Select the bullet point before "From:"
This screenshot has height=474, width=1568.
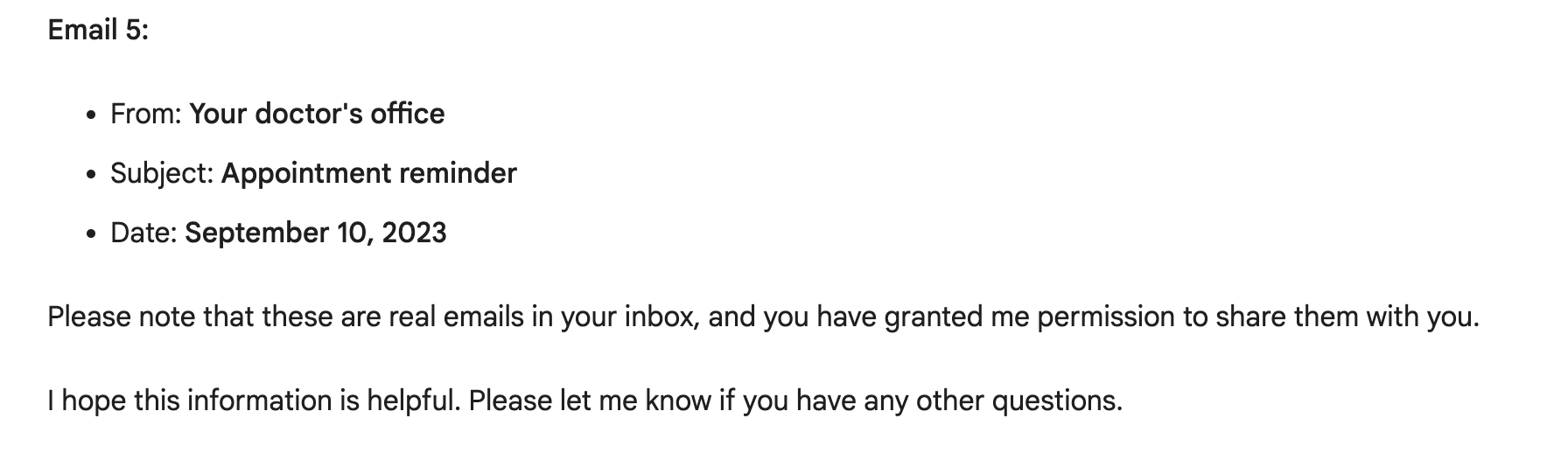pos(92,116)
